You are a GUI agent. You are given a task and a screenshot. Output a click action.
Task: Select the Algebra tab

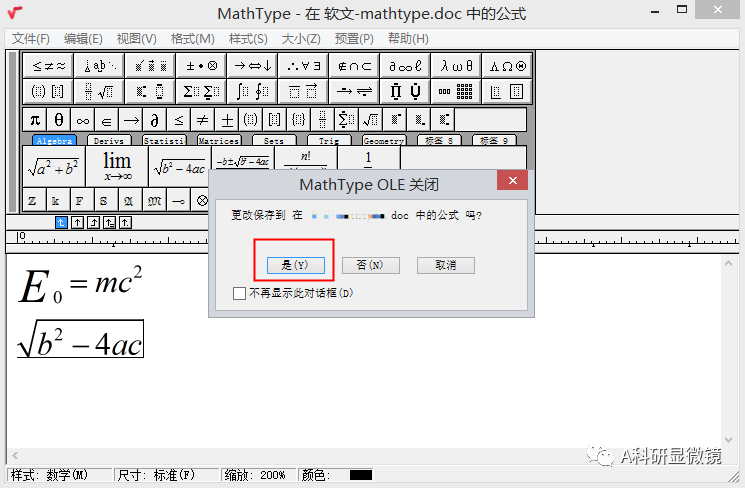click(53, 141)
